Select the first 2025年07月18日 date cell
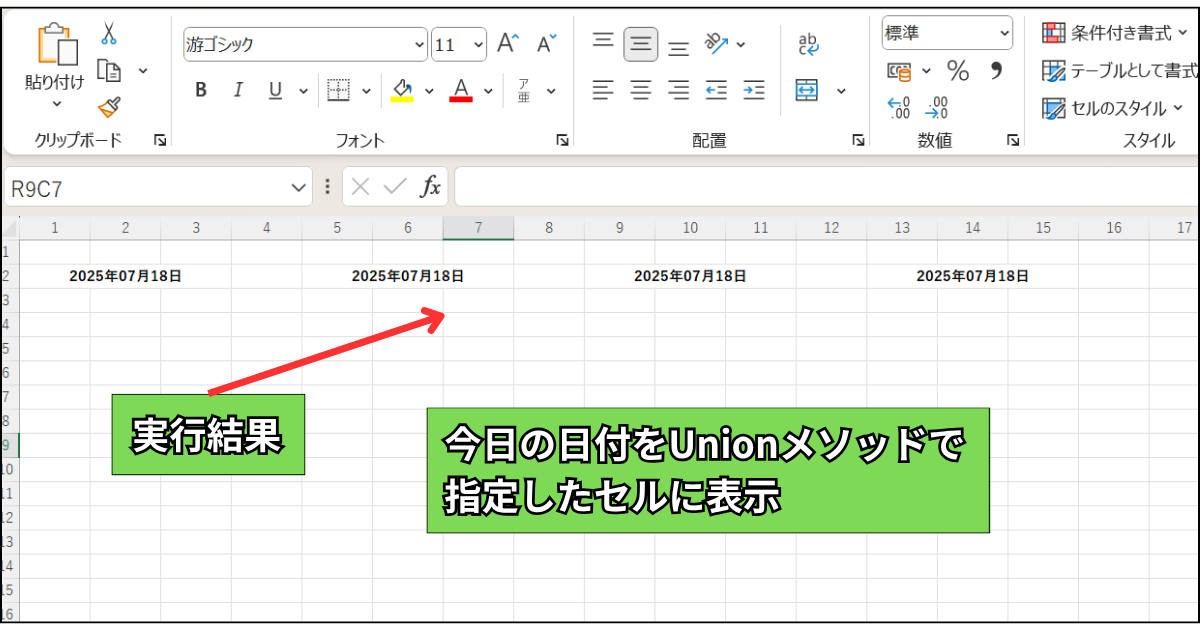Screen dimensions: 1200x630 pos(125,276)
